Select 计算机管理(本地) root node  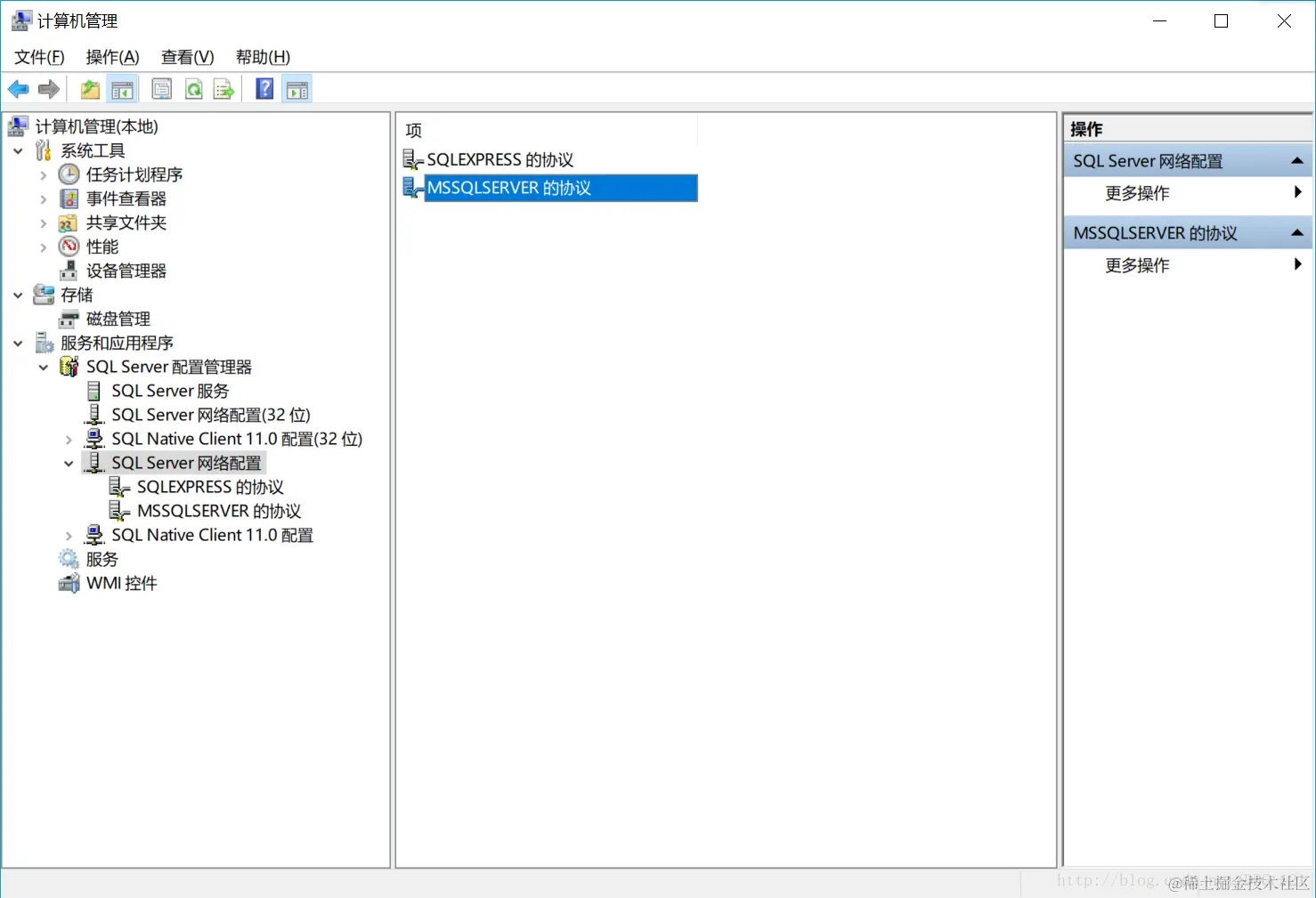(x=96, y=126)
